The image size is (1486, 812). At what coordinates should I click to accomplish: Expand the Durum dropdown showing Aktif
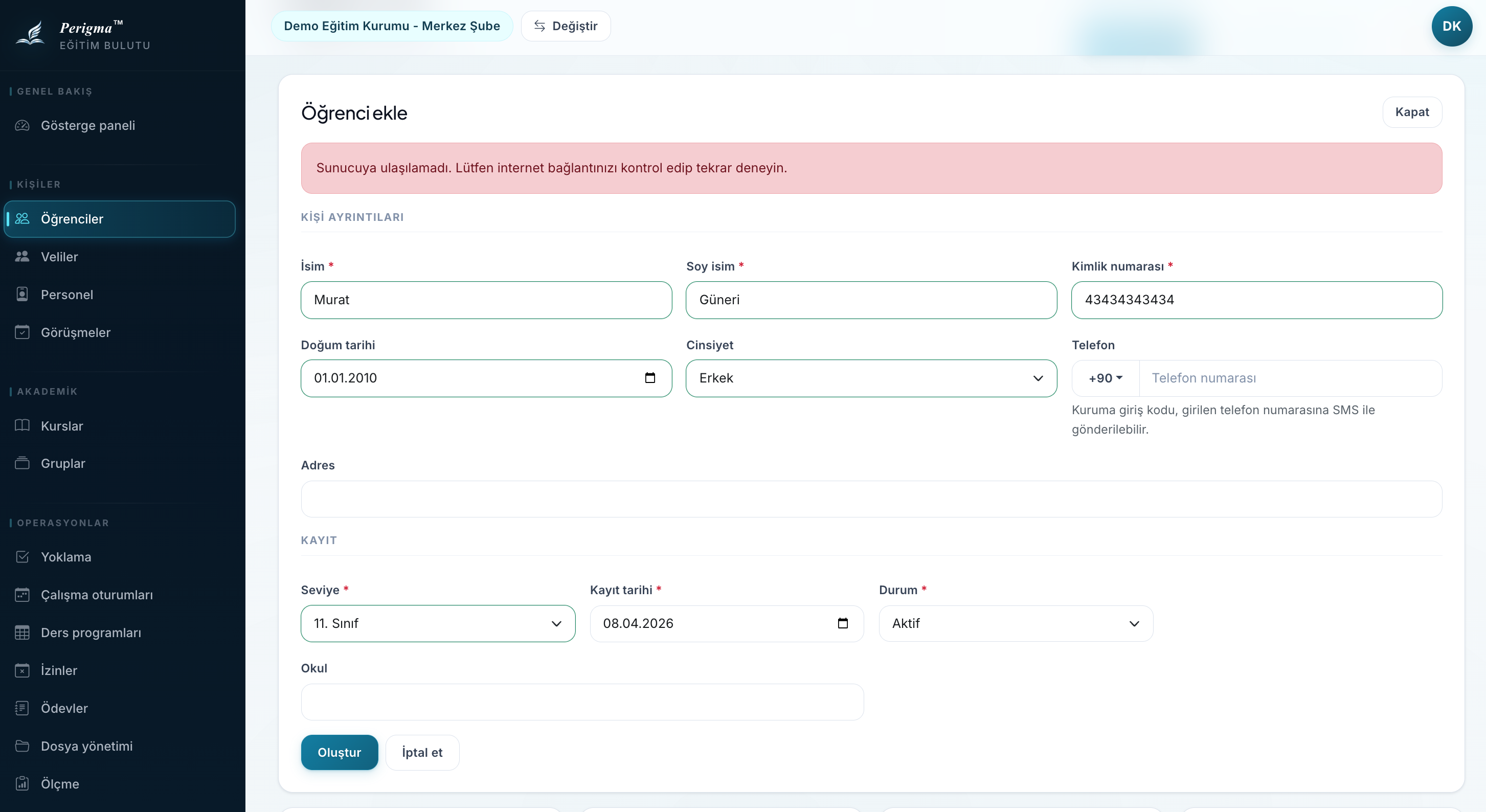coord(1016,623)
